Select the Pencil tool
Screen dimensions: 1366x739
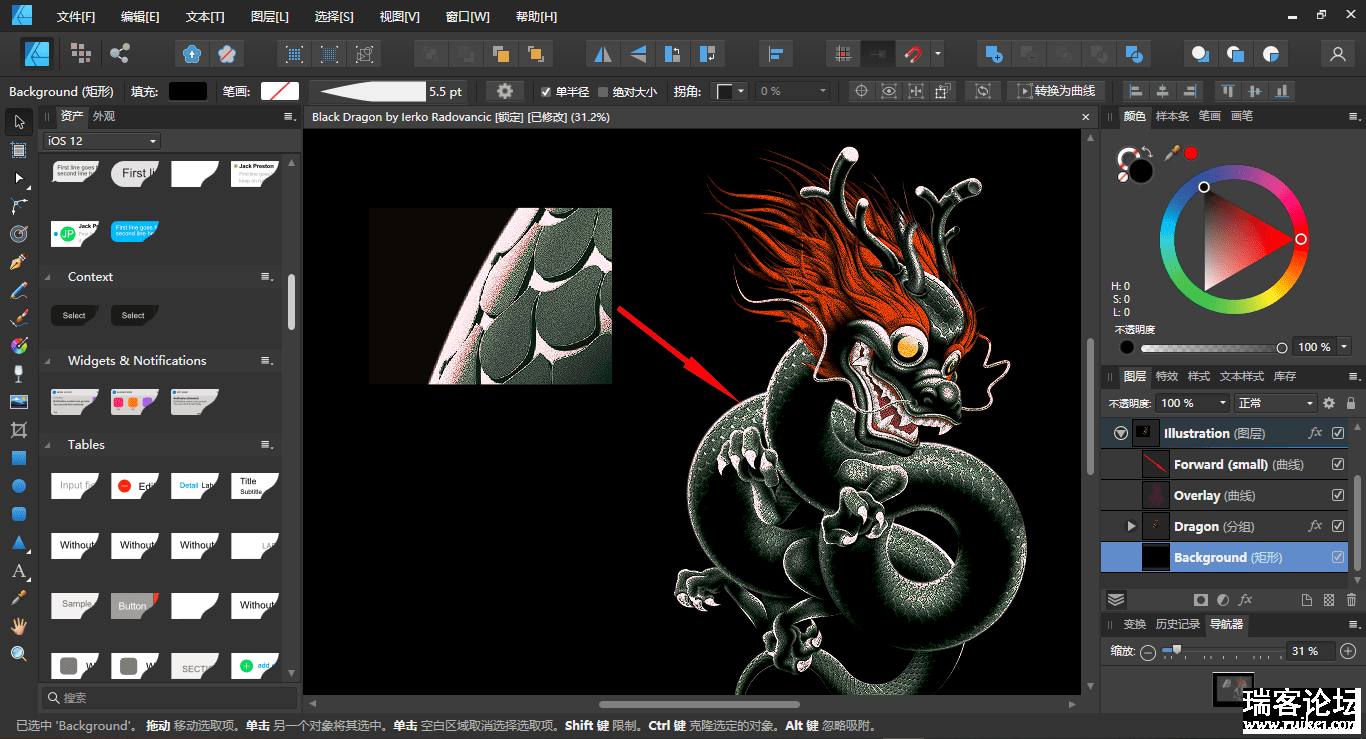(19, 290)
